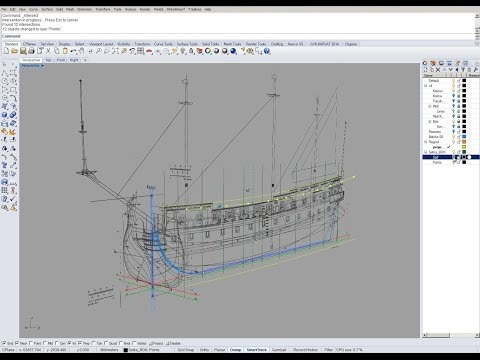Toggle the Vertex osnap checkbox
The height and width of the screenshot is (360, 480).
click(x=134, y=343)
